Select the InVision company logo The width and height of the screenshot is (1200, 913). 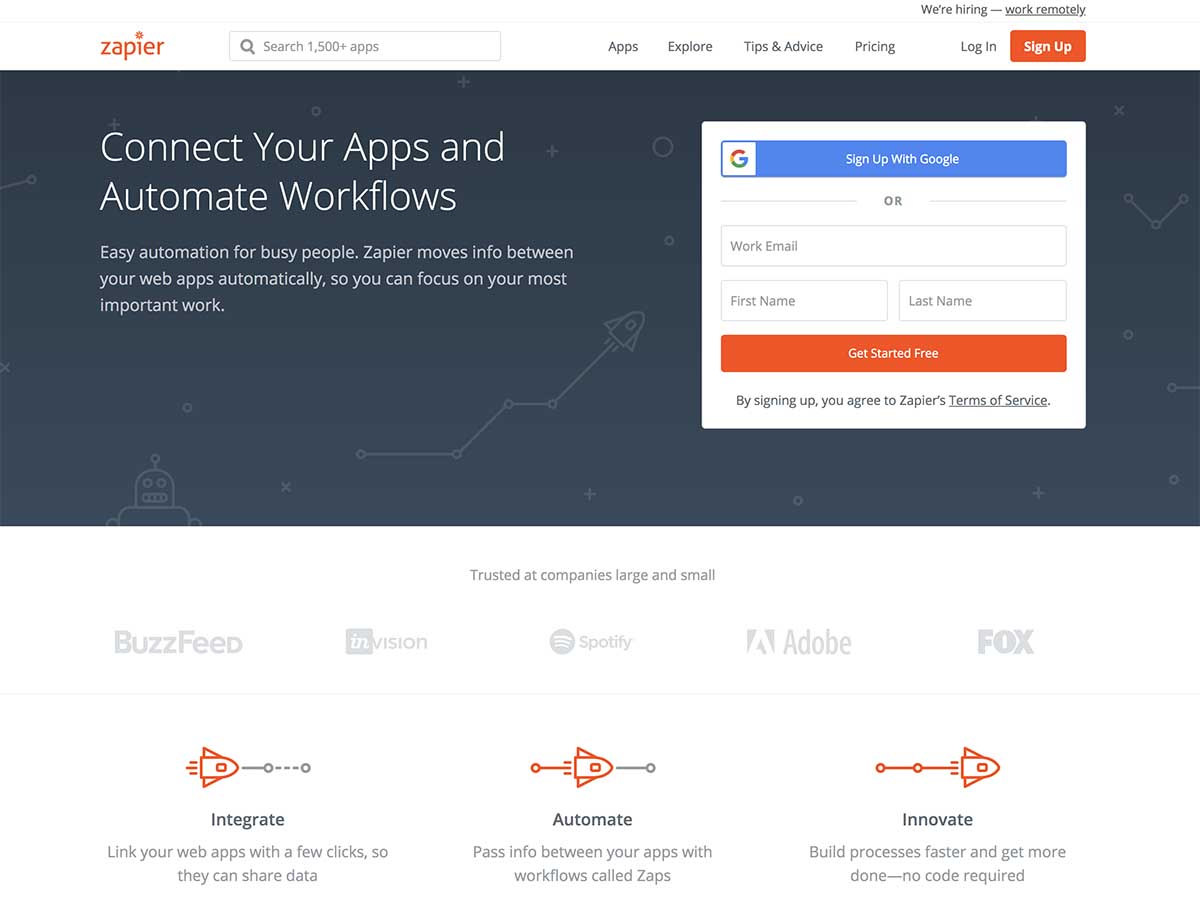(x=386, y=642)
